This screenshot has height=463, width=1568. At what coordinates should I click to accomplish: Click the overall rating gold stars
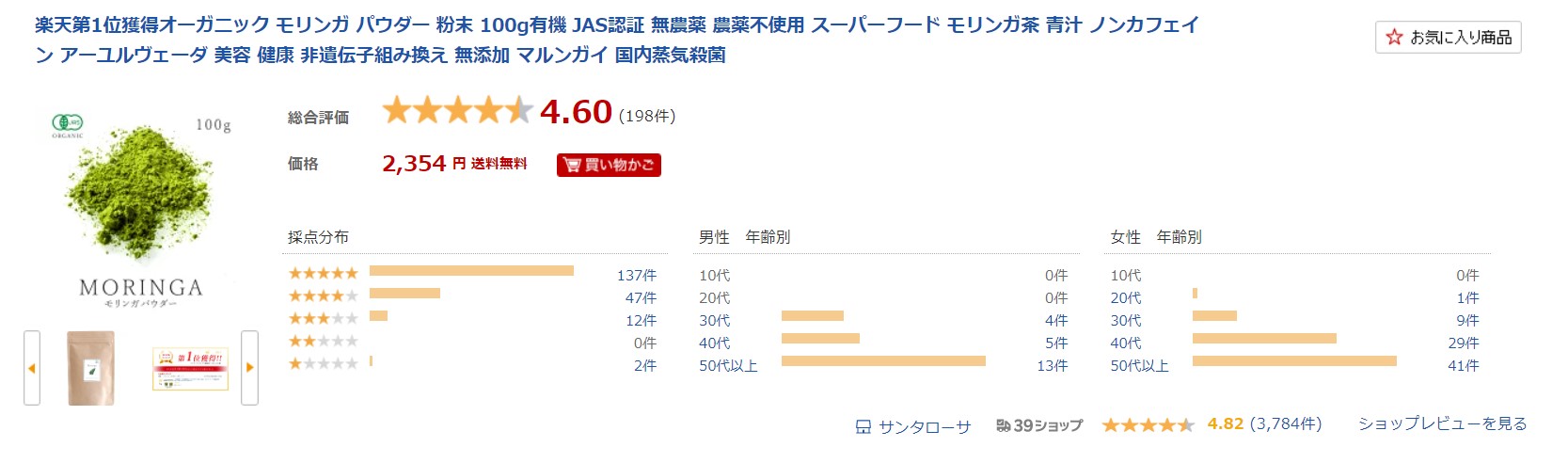pos(457,110)
